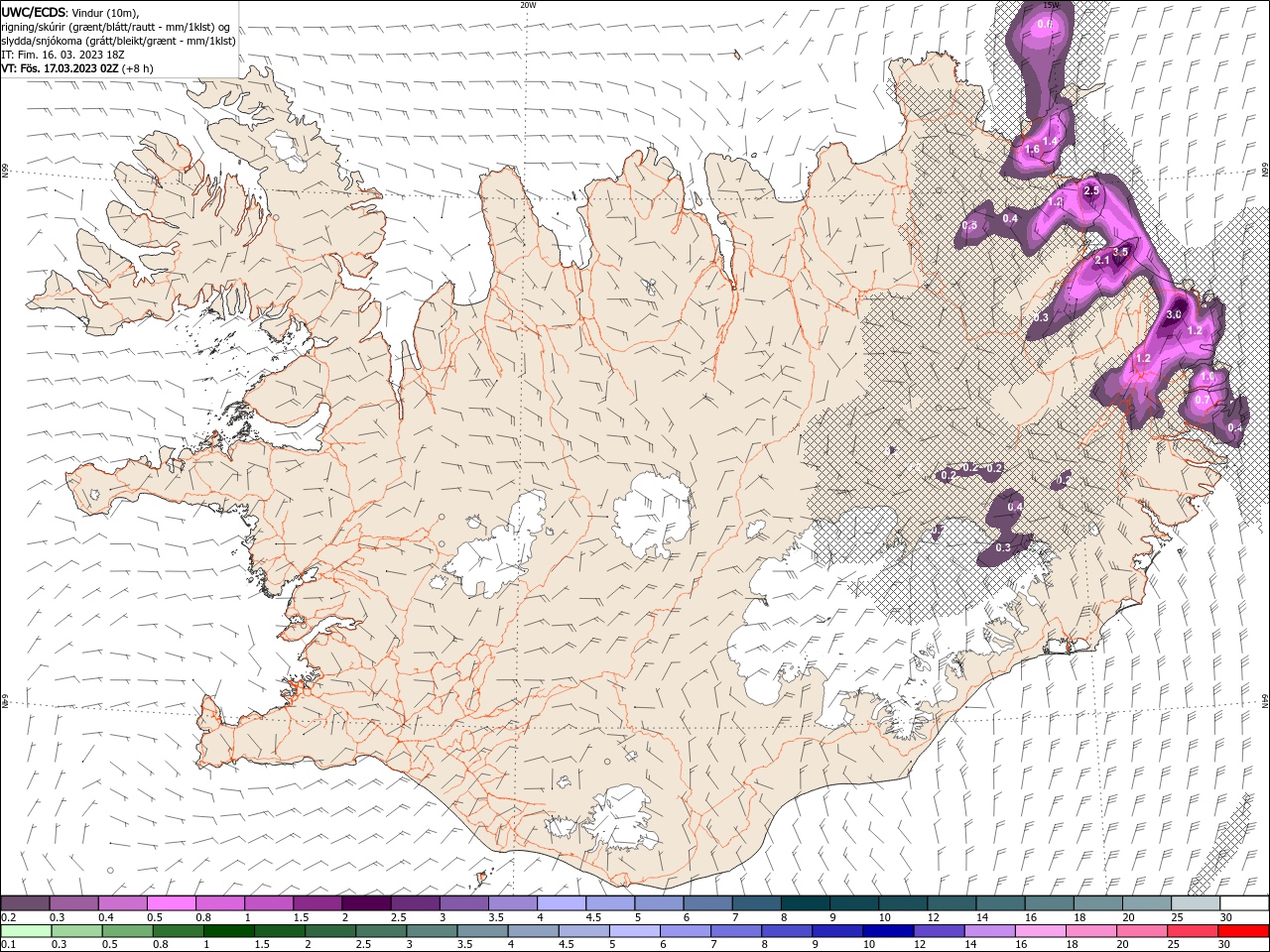
Task: Click the 'VT: Fös. 17.03.2023 02Z (+8 h)' line
Action: click(x=77, y=68)
